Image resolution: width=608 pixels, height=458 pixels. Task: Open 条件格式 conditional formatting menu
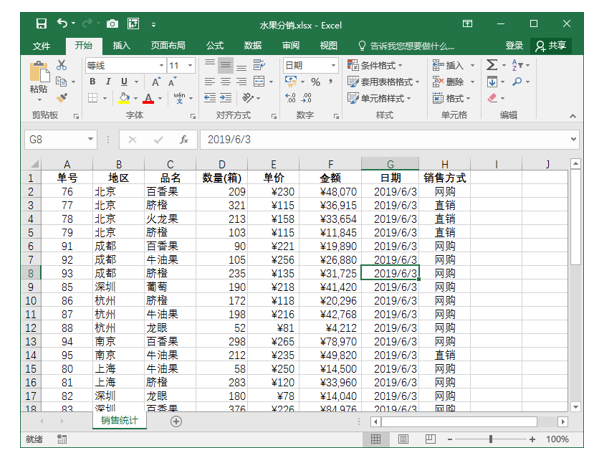pos(375,65)
